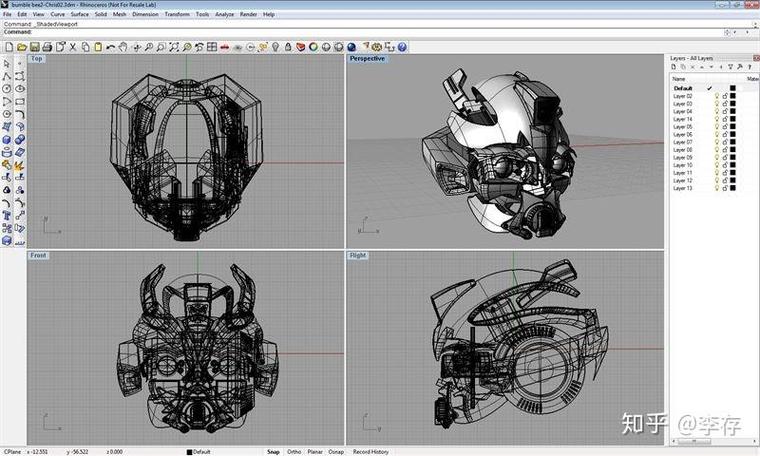Click the Filter funnel icon in Layers panel

click(x=730, y=67)
